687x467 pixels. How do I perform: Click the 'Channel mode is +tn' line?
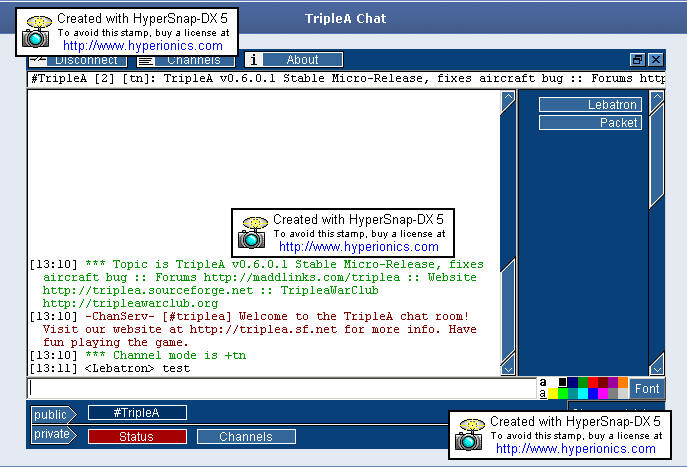[x=138, y=355]
